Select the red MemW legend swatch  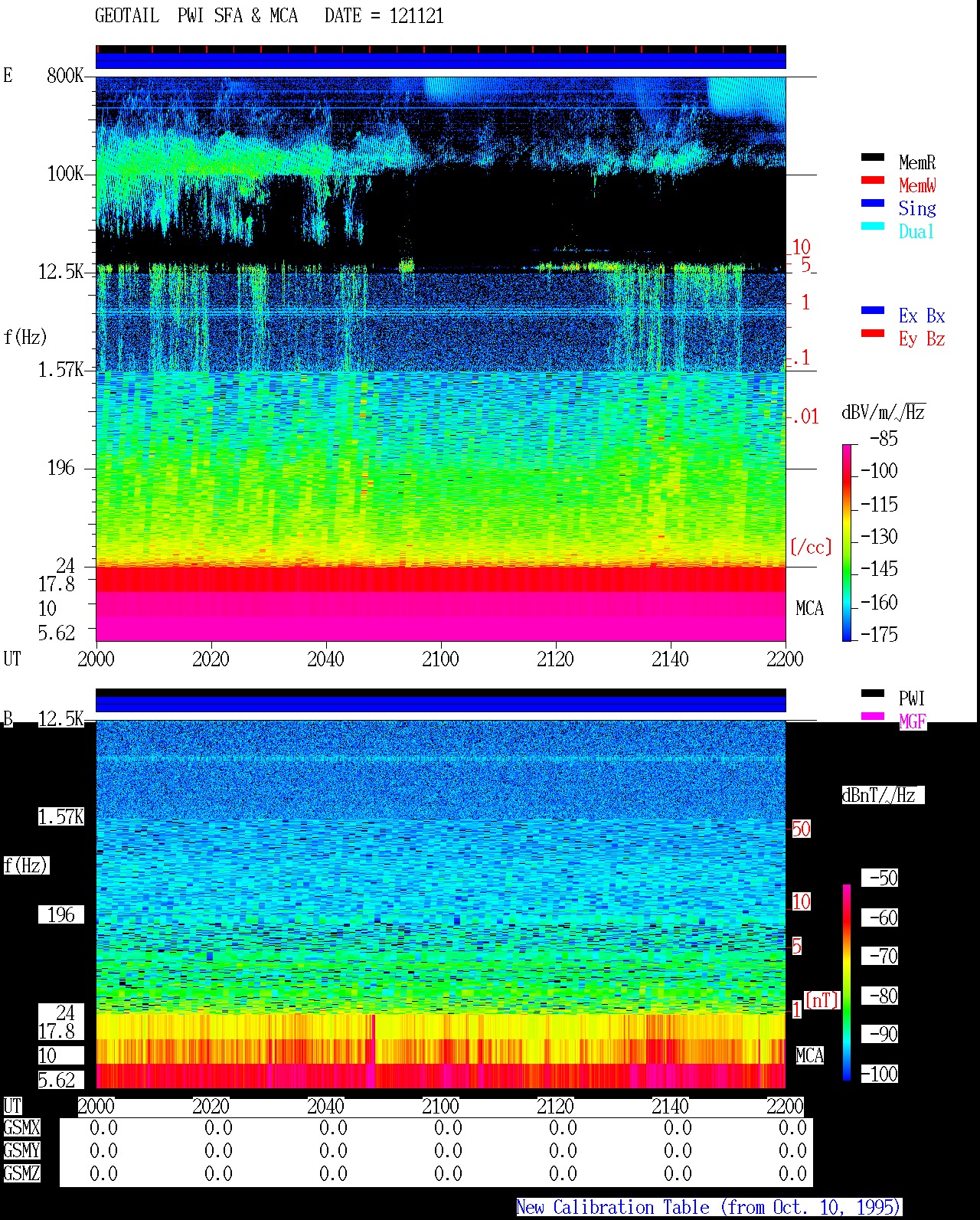pyautogui.click(x=873, y=181)
